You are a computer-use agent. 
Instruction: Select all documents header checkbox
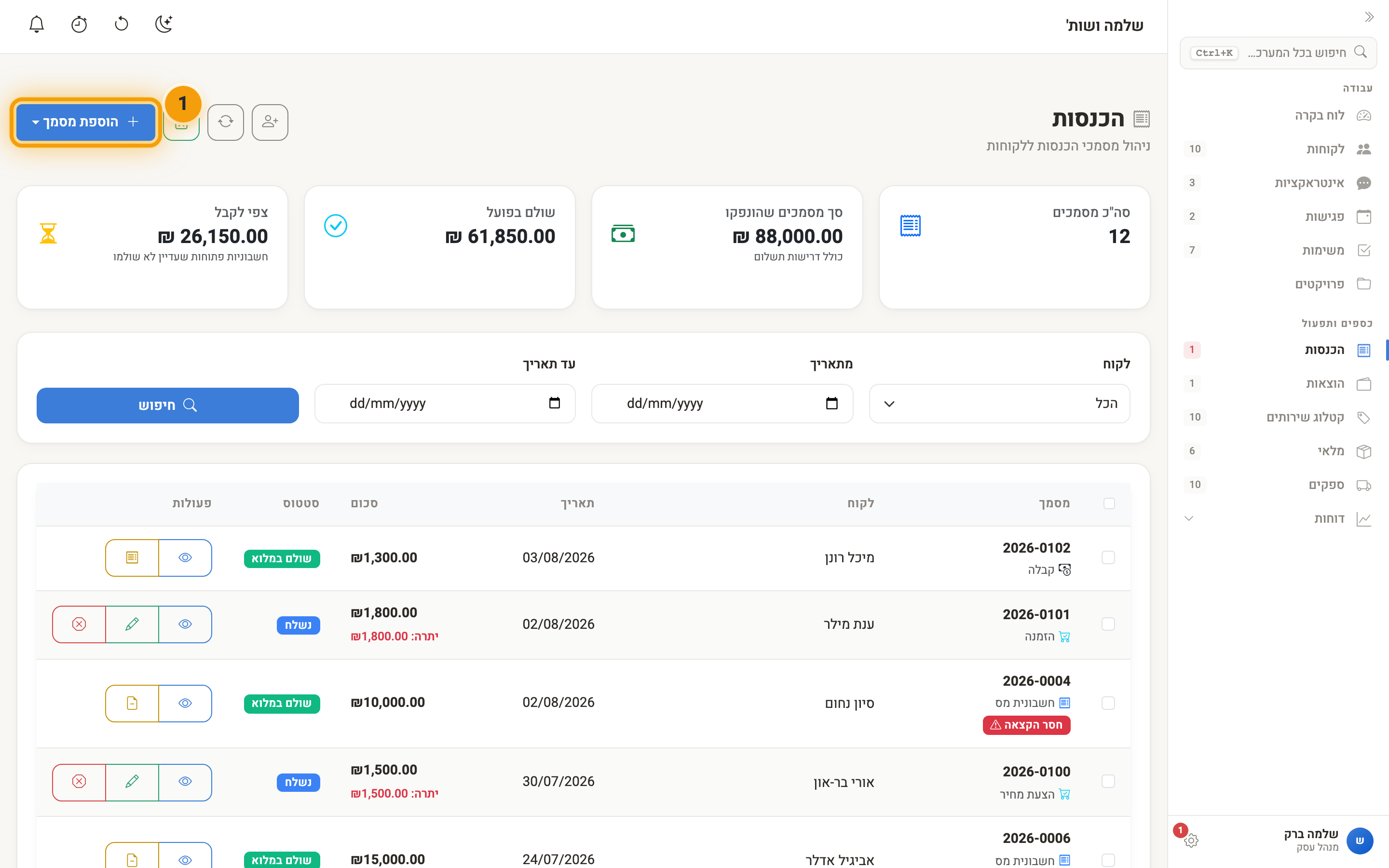click(1109, 503)
